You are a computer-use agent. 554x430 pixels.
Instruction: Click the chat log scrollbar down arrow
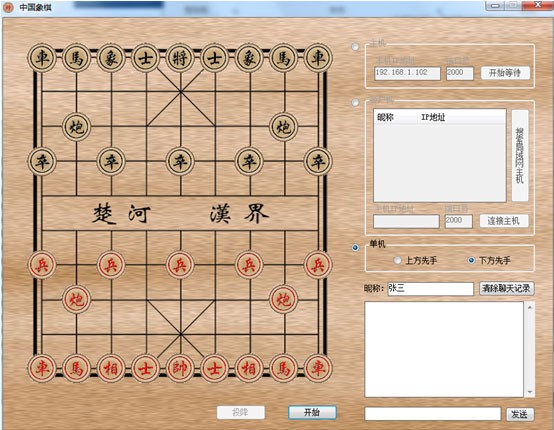coord(530,392)
